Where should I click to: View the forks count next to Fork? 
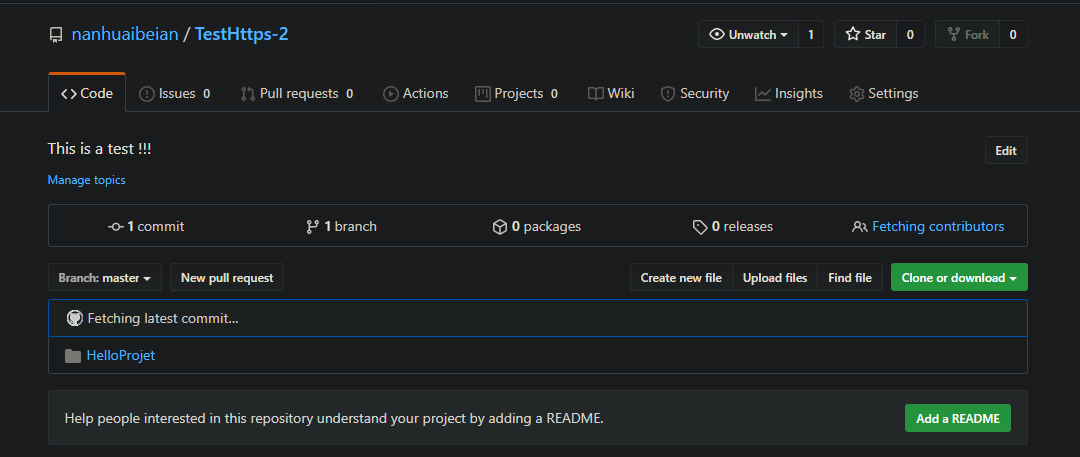point(1012,34)
